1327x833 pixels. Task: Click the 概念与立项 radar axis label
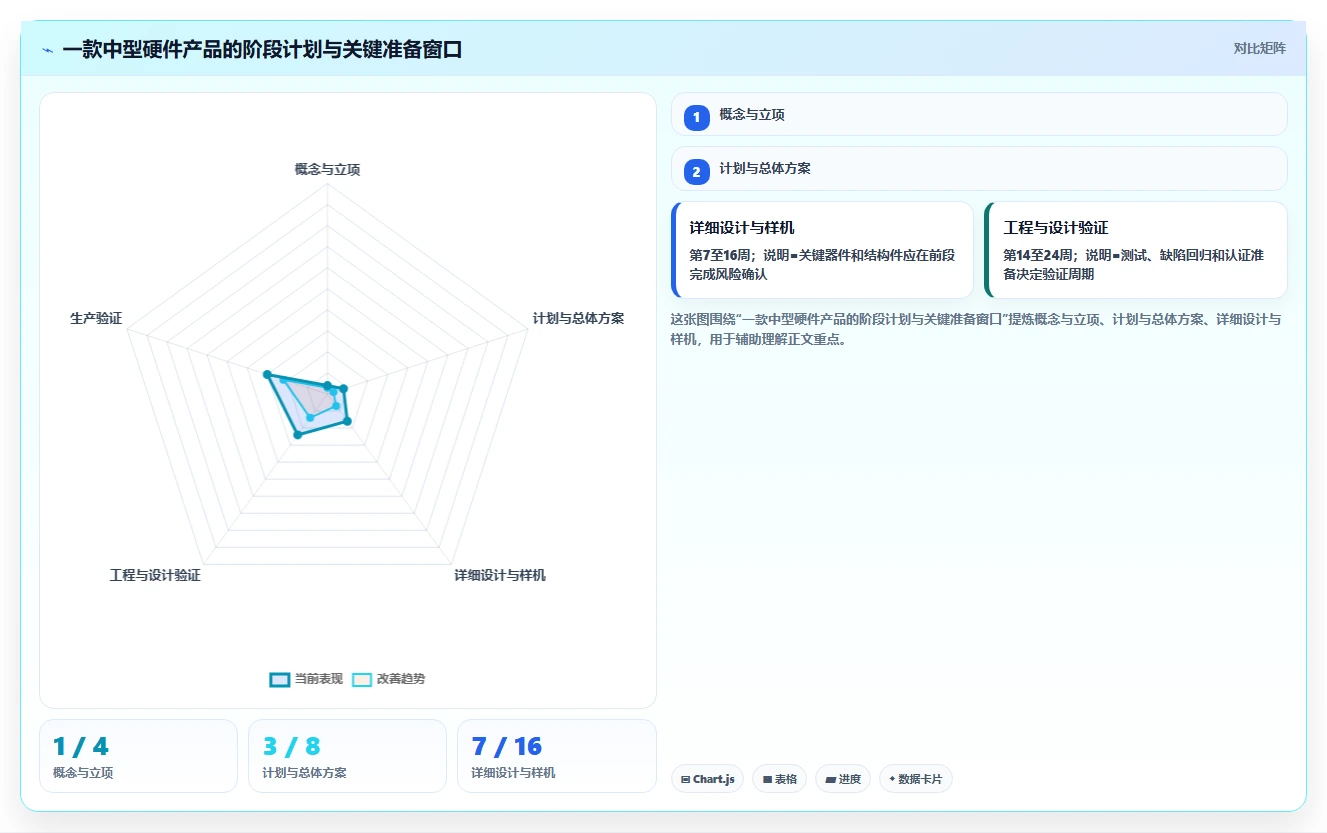pyautogui.click(x=327, y=170)
